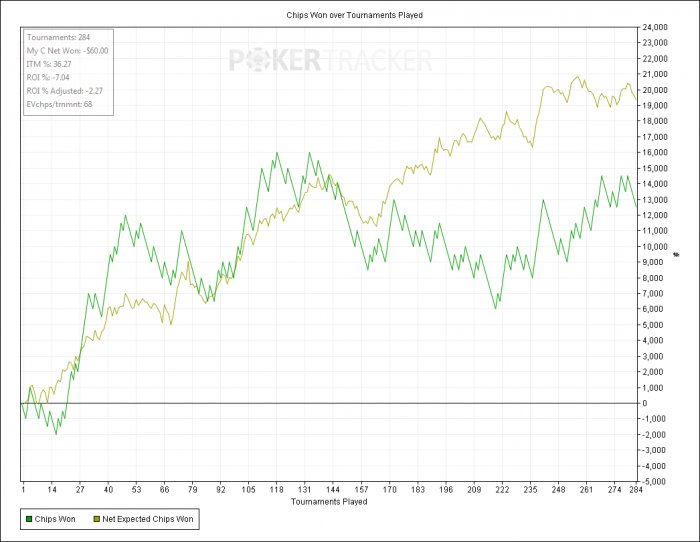Image resolution: width=700 pixels, height=542 pixels.
Task: Click the x-axis tick label 1
Action: [x=23, y=490]
